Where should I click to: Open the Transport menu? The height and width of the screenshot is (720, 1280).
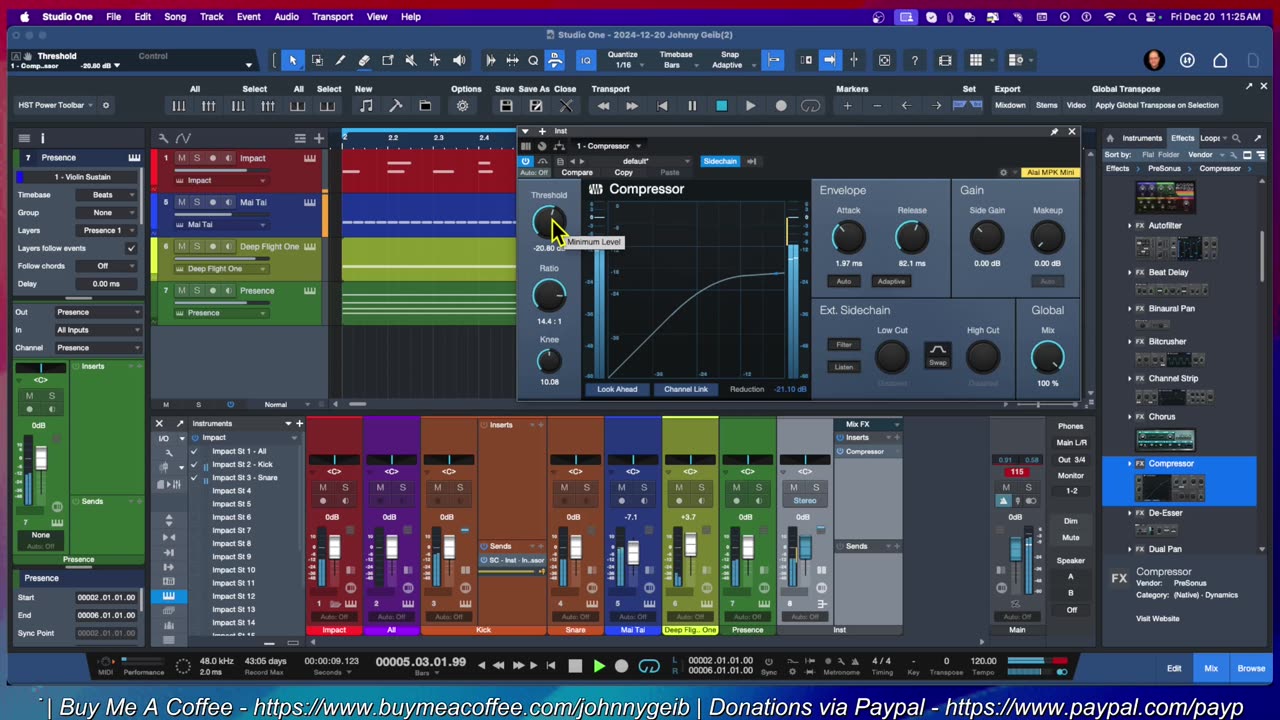(332, 17)
